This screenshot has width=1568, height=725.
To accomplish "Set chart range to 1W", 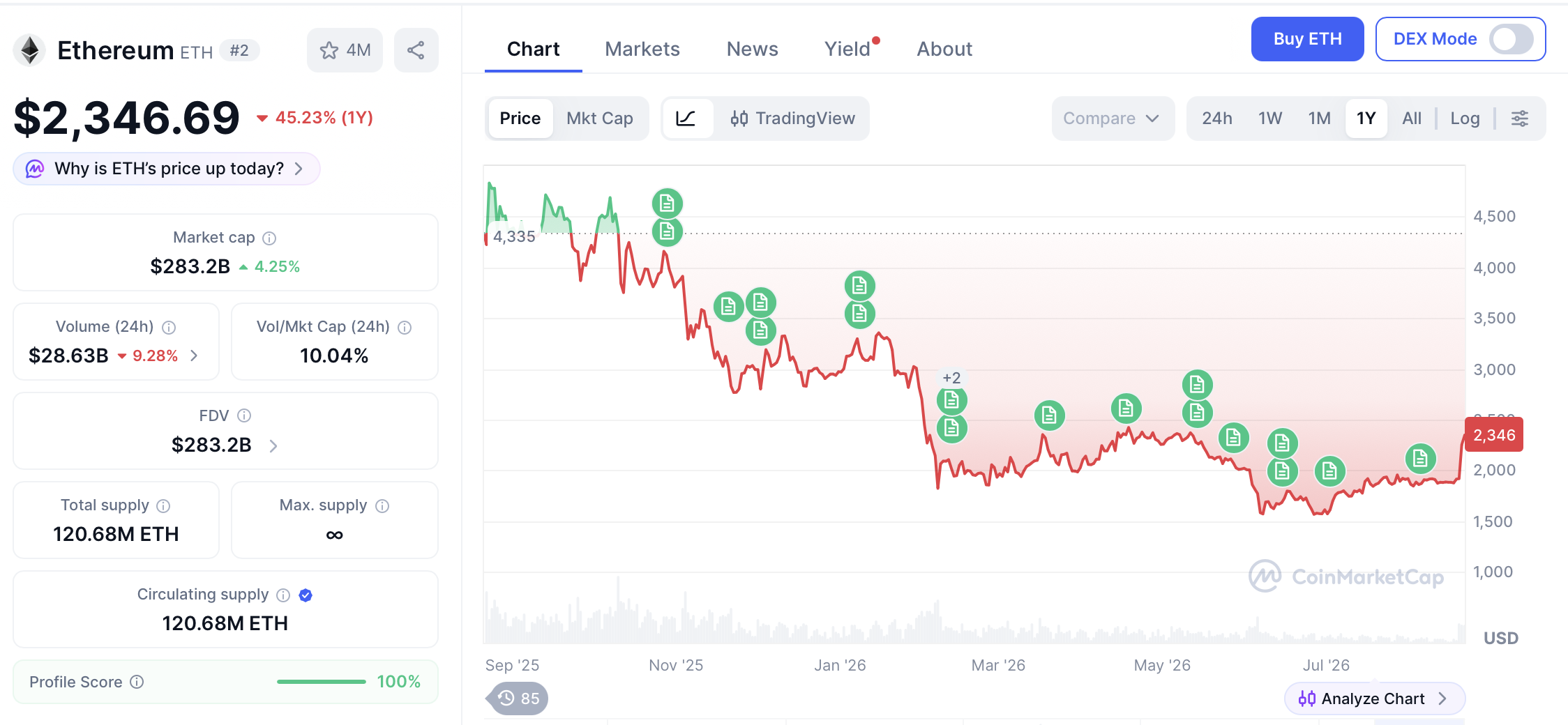I will (x=1270, y=119).
